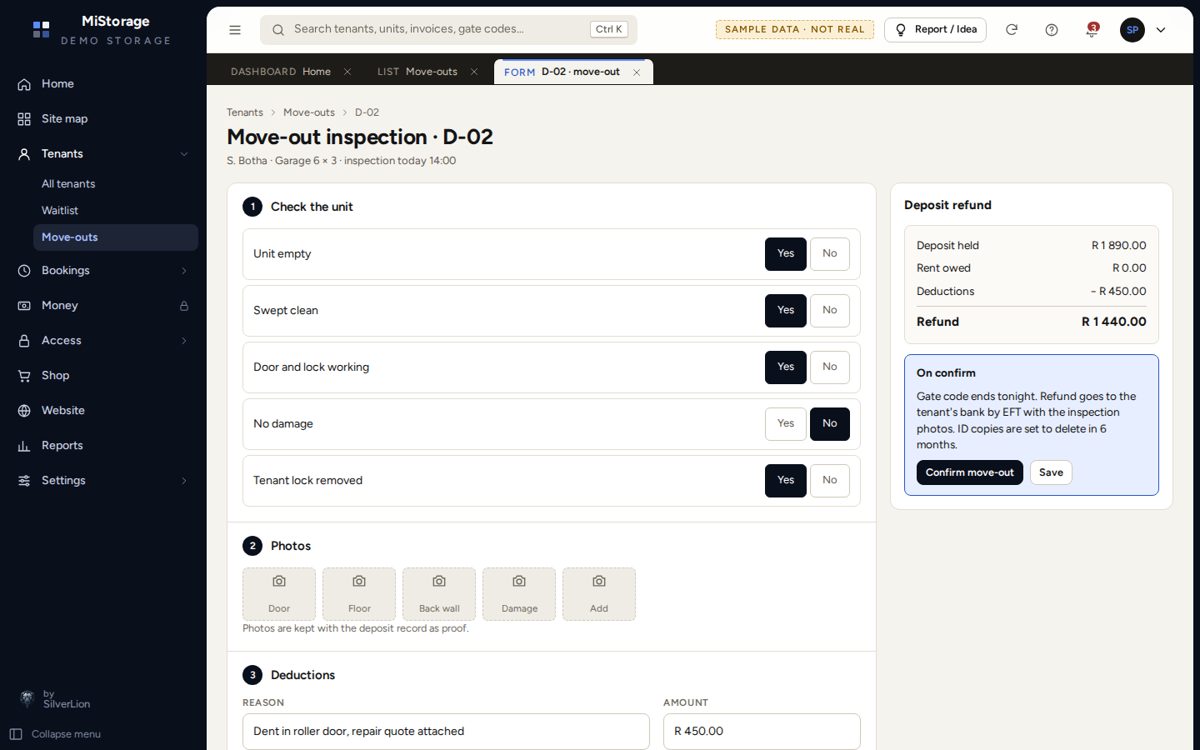
Task: Open the Report / Idea button
Action: pyautogui.click(x=935, y=30)
